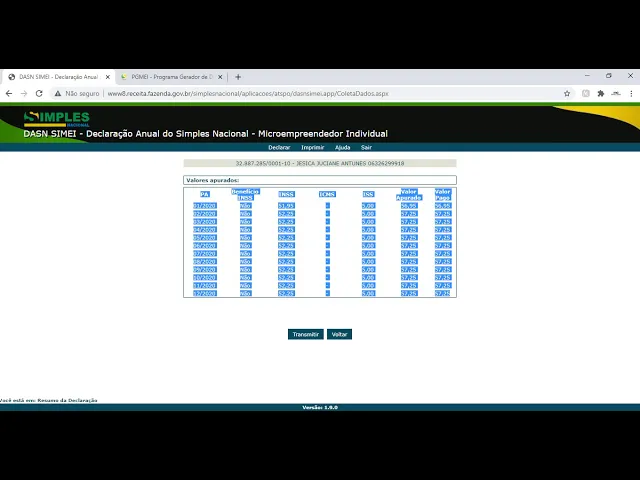Select the 03/2020 period cell

(x=204, y=222)
